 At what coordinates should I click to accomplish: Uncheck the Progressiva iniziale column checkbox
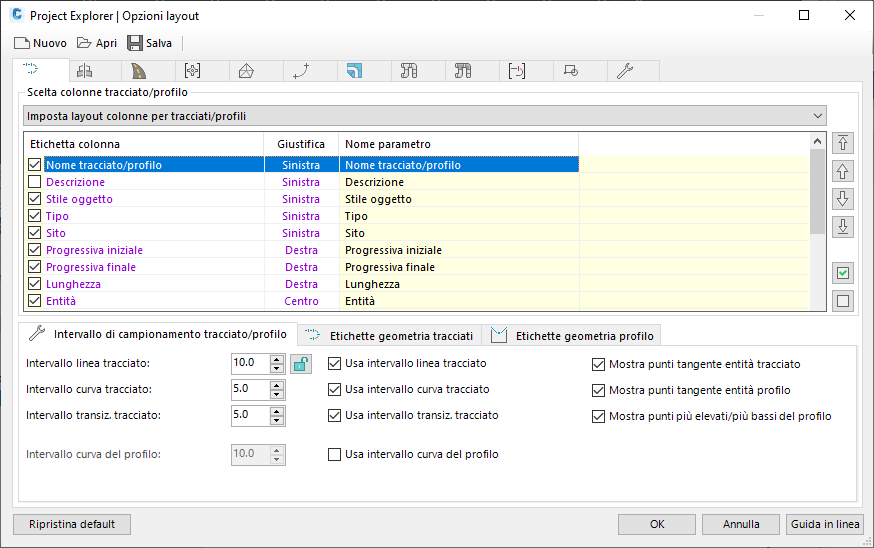click(35, 250)
